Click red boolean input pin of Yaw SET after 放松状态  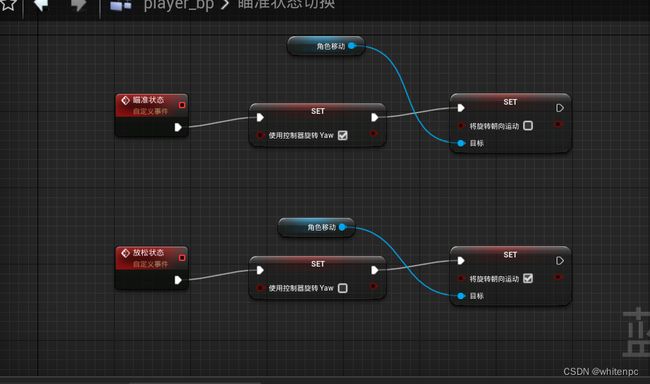click(x=260, y=287)
